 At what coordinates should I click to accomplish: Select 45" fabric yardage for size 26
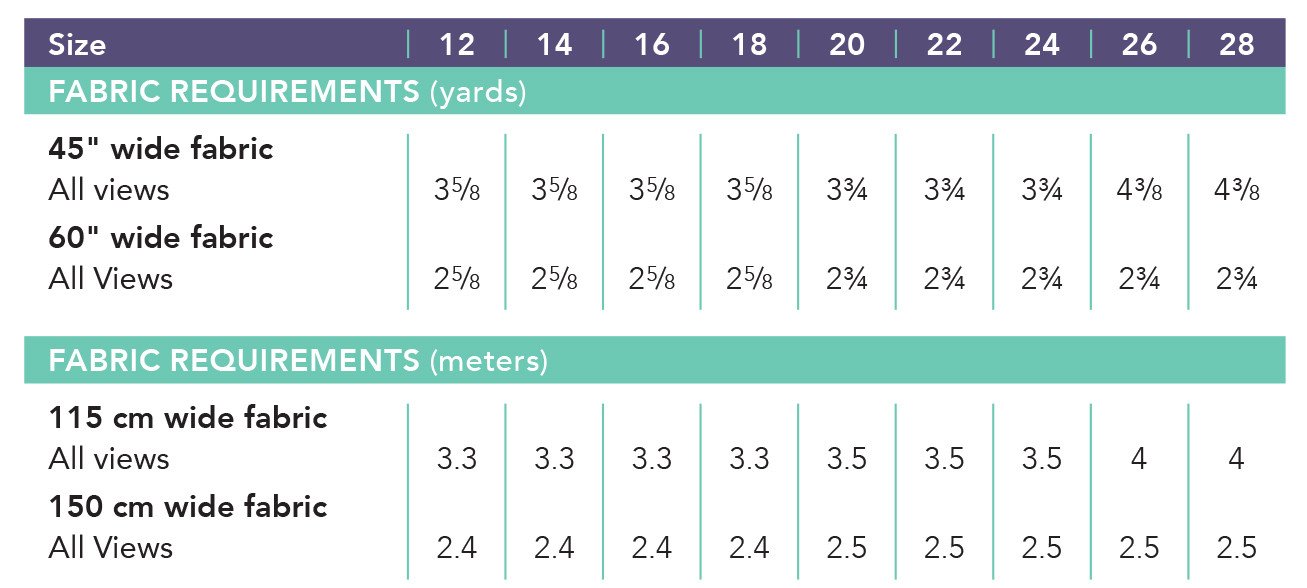click(1139, 190)
